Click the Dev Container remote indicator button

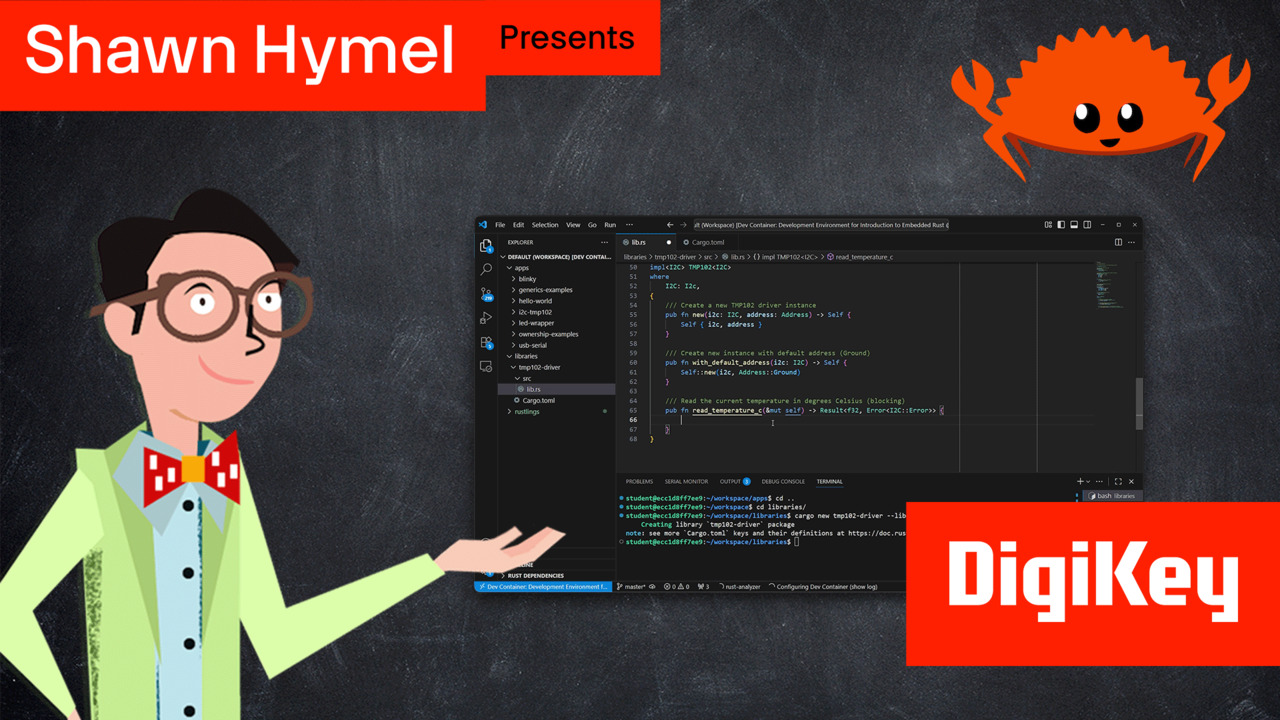pos(545,586)
